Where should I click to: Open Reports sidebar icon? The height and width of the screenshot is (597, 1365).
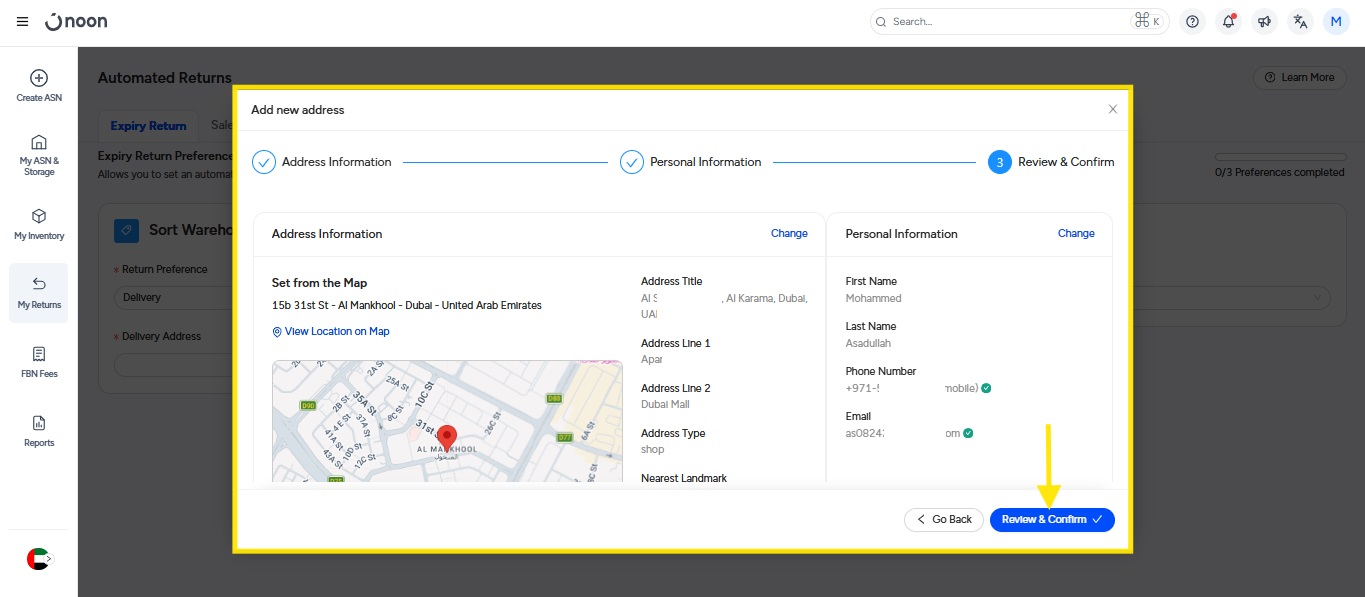click(39, 423)
